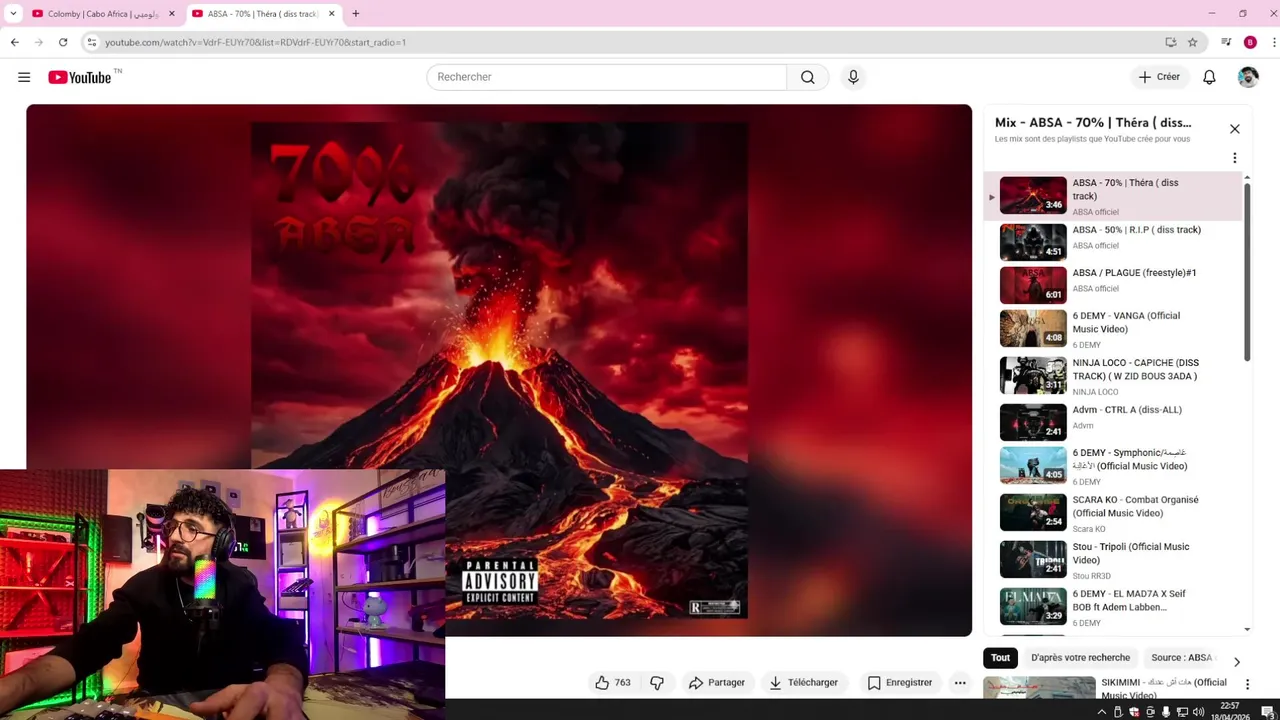Play Stou - Tripoli Official Music Video
The height and width of the screenshot is (720, 1280).
click(x=1112, y=559)
